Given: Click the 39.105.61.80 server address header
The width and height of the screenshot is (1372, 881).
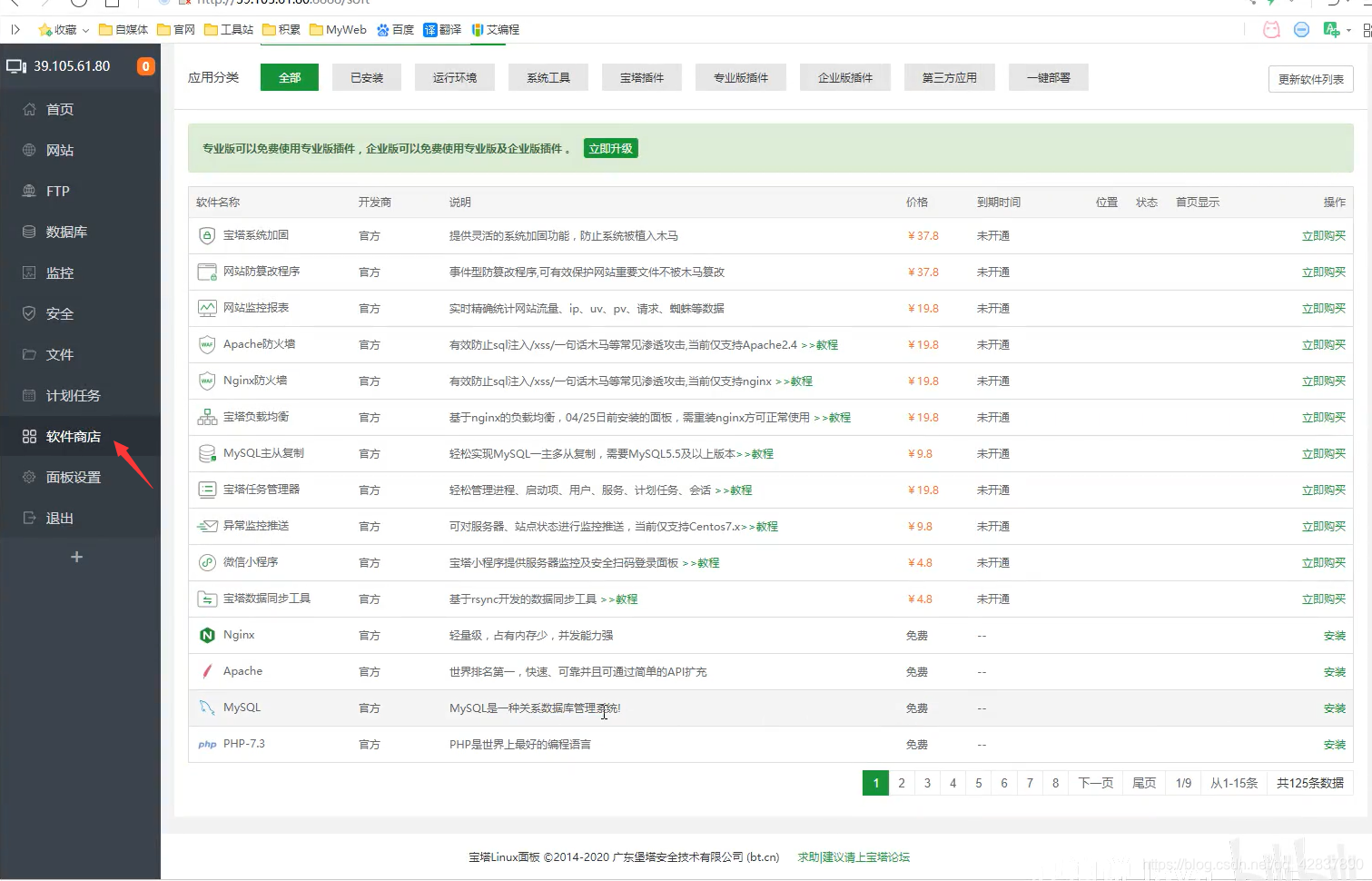Looking at the screenshot, I should 72,66.
